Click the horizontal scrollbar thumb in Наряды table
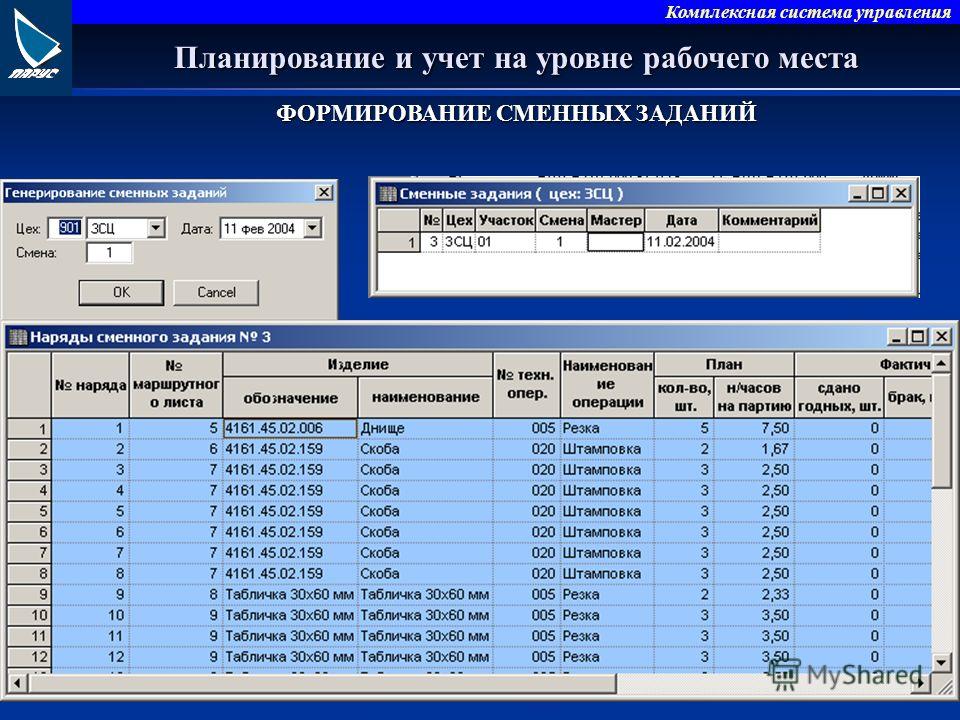The width and height of the screenshot is (960, 720). (321, 683)
